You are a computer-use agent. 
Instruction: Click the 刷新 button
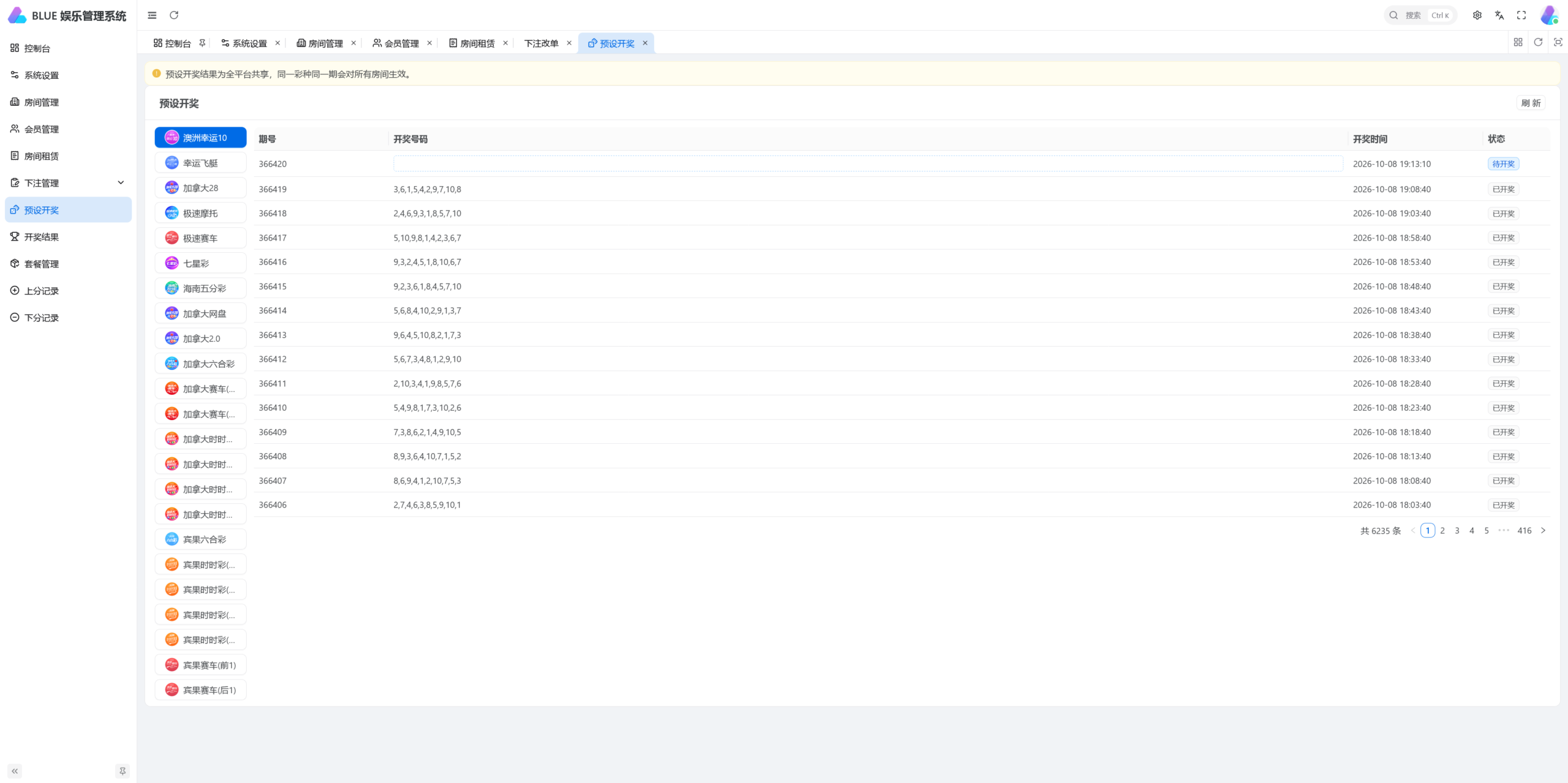click(x=1531, y=103)
